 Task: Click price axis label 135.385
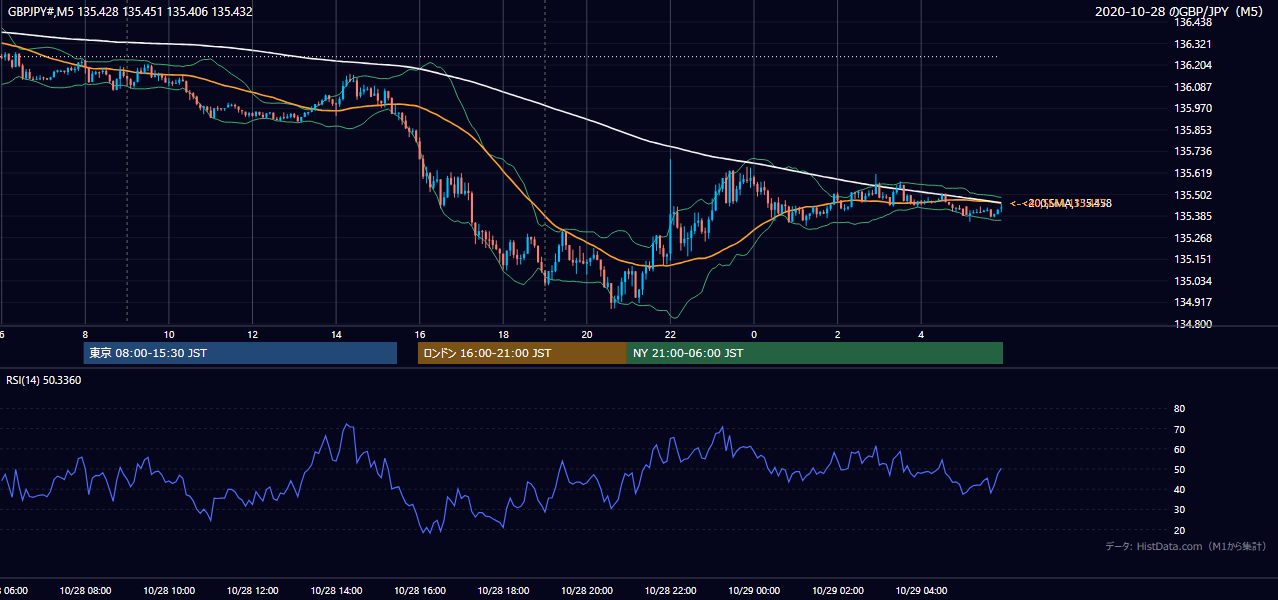(1192, 216)
